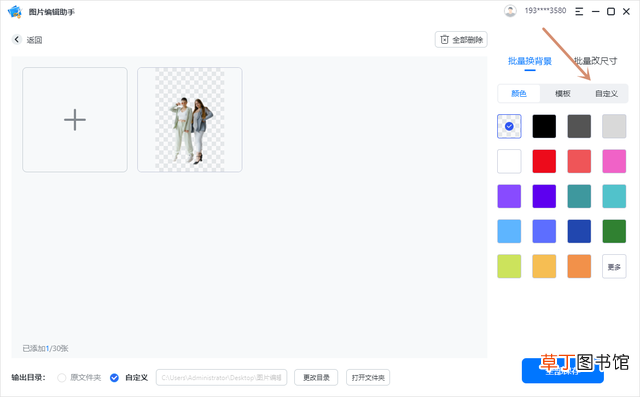The width and height of the screenshot is (640, 397).
Task: Choose the periwinkle blue color swatch
Action: [544, 231]
